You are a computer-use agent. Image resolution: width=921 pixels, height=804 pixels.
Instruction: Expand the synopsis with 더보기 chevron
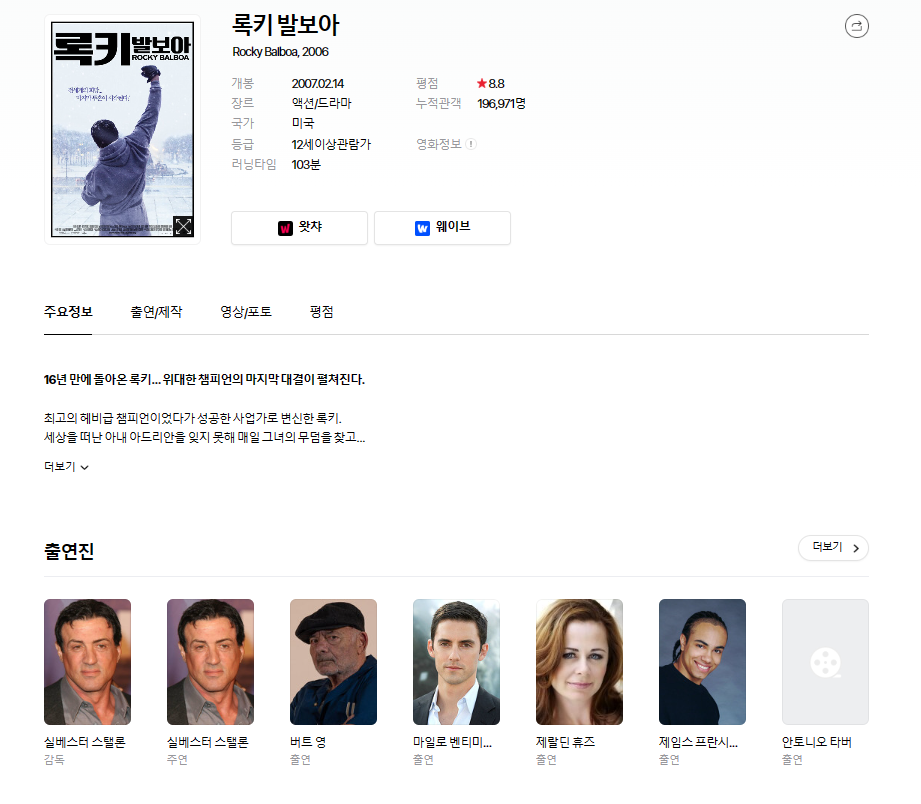point(67,467)
